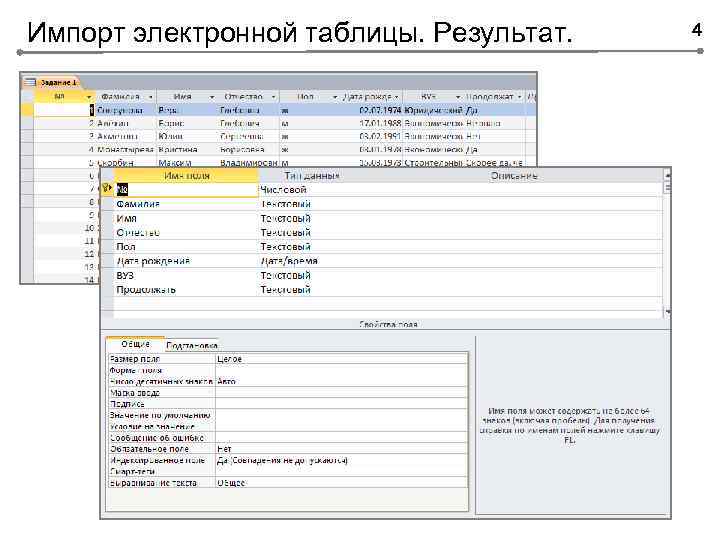
Task: Click the Обязательное поле value Нет
Action: coord(342,449)
